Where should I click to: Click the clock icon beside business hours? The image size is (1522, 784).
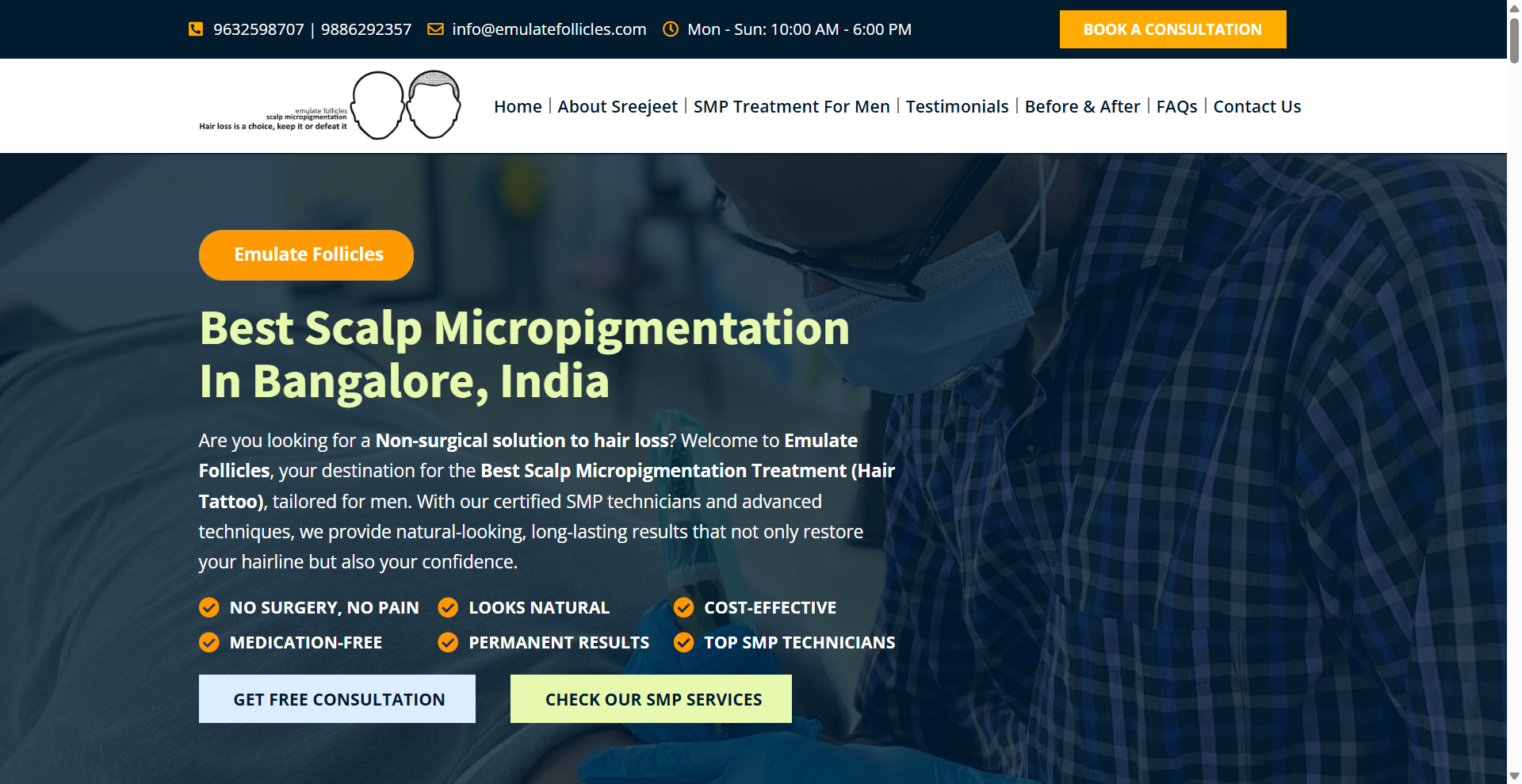click(x=671, y=29)
